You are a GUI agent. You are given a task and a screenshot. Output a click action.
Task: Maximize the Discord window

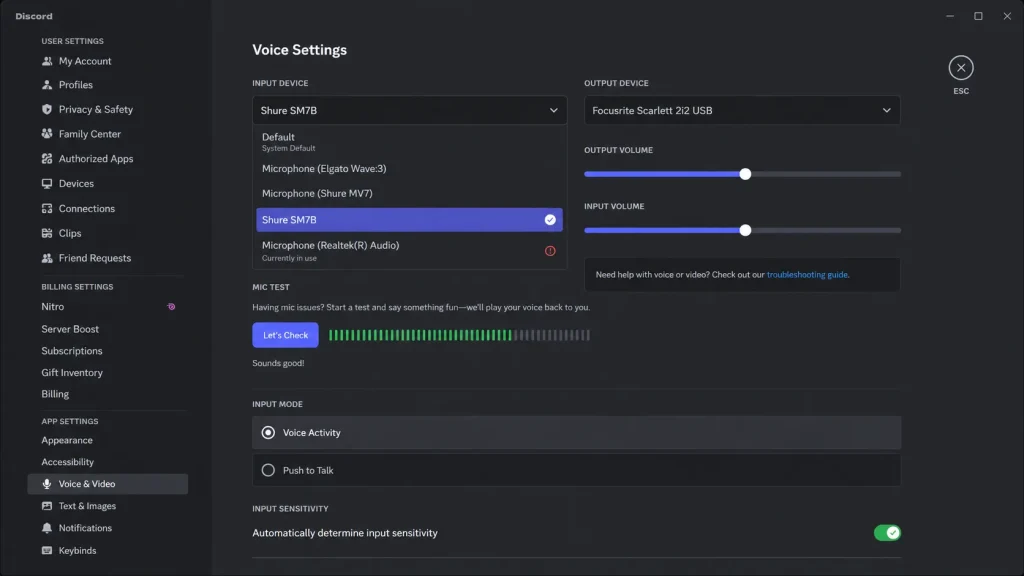point(978,16)
